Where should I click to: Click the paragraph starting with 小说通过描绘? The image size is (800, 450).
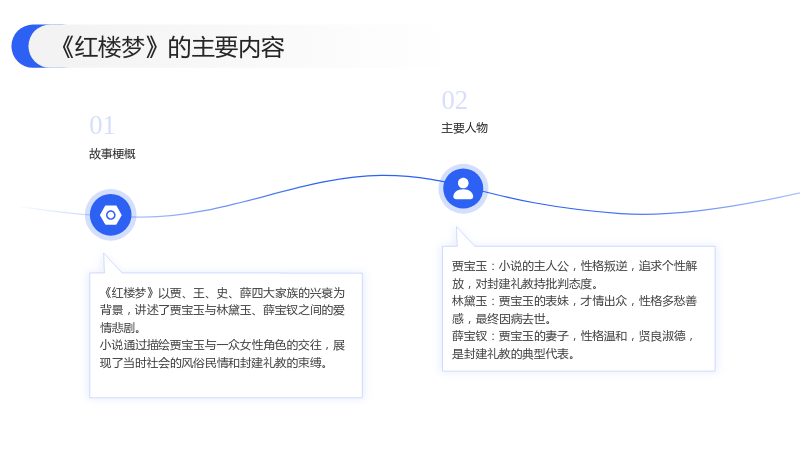222,354
